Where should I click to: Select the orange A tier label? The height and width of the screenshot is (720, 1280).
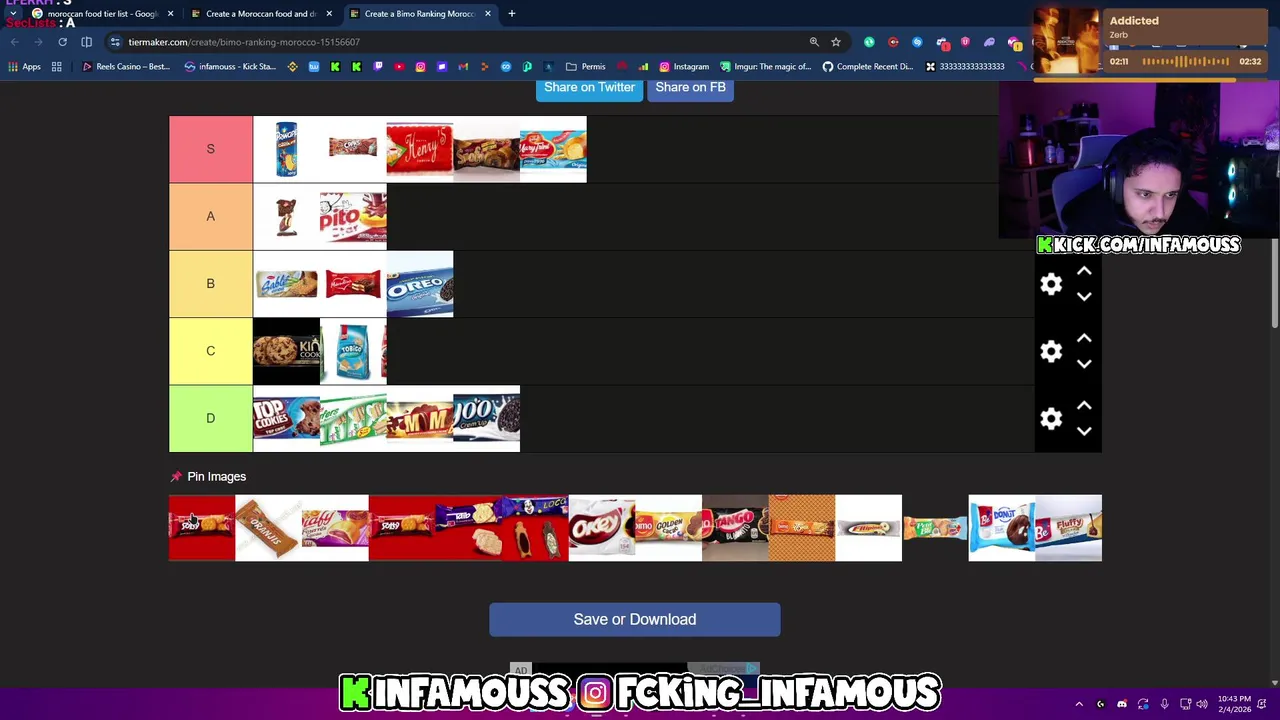(x=210, y=216)
